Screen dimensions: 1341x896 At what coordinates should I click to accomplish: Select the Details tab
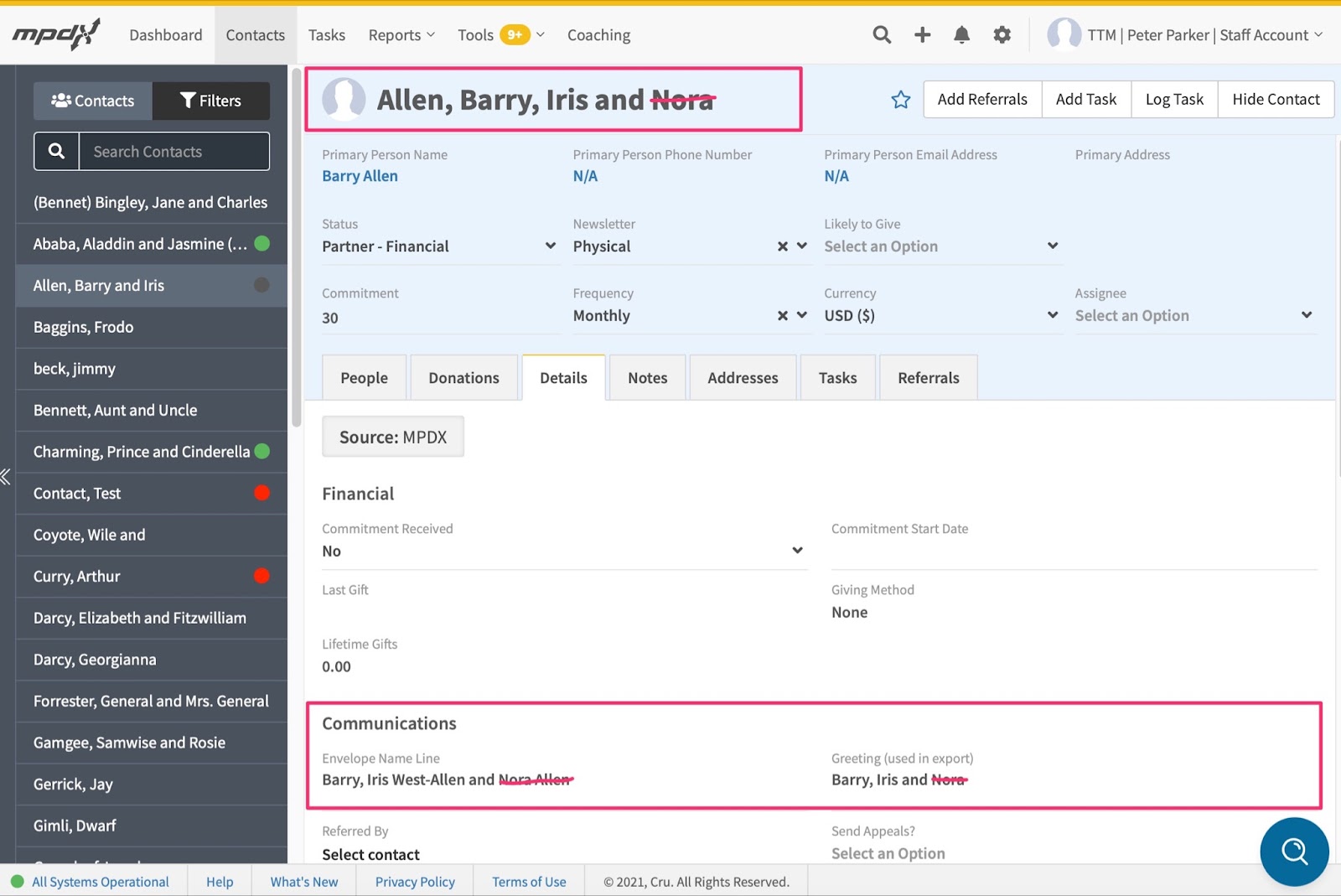pyautogui.click(x=563, y=378)
